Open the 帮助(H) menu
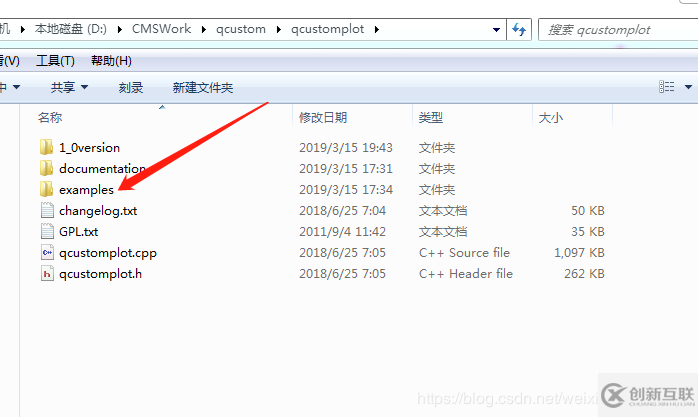 (111, 61)
